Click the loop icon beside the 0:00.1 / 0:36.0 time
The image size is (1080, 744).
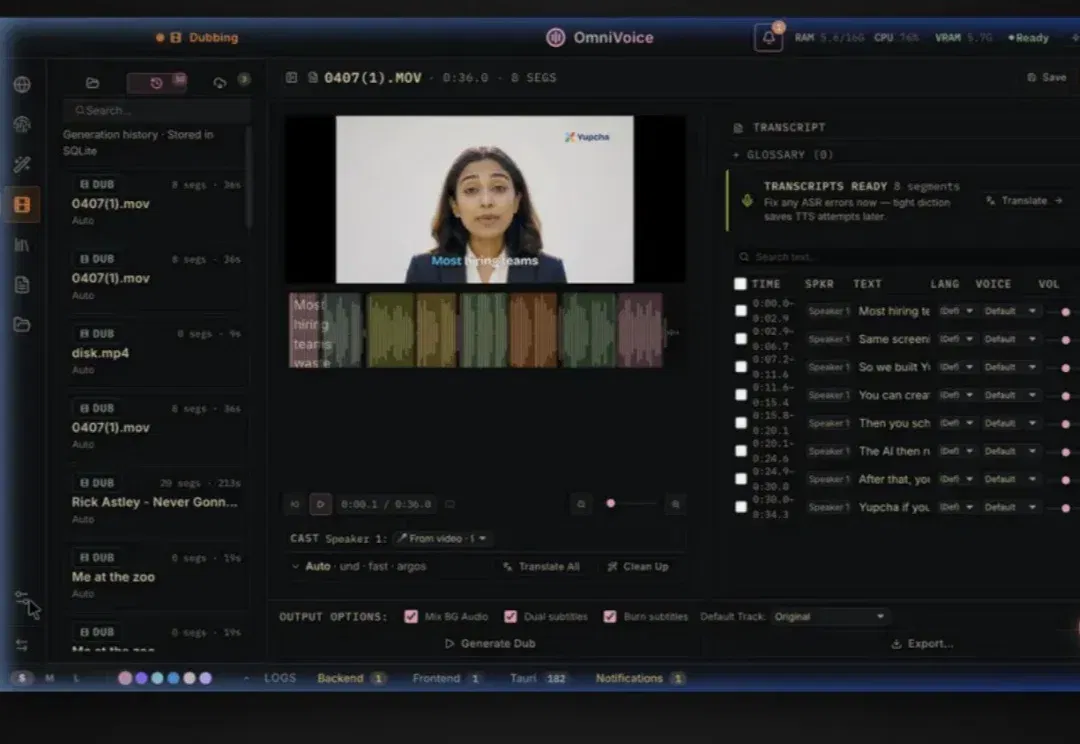(x=450, y=504)
